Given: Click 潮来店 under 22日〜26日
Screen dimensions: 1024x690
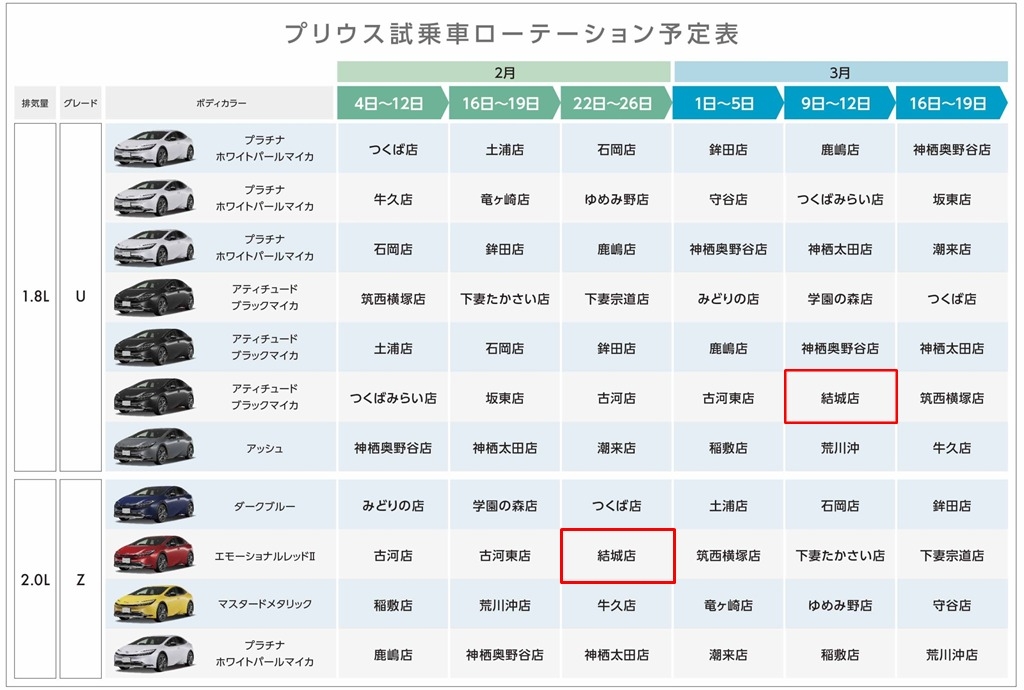Looking at the screenshot, I should click(x=616, y=448).
